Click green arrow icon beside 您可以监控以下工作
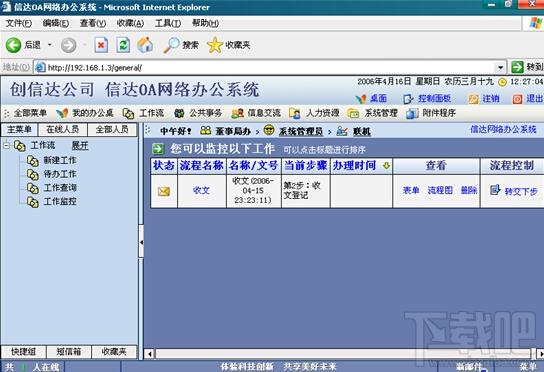 click(158, 149)
